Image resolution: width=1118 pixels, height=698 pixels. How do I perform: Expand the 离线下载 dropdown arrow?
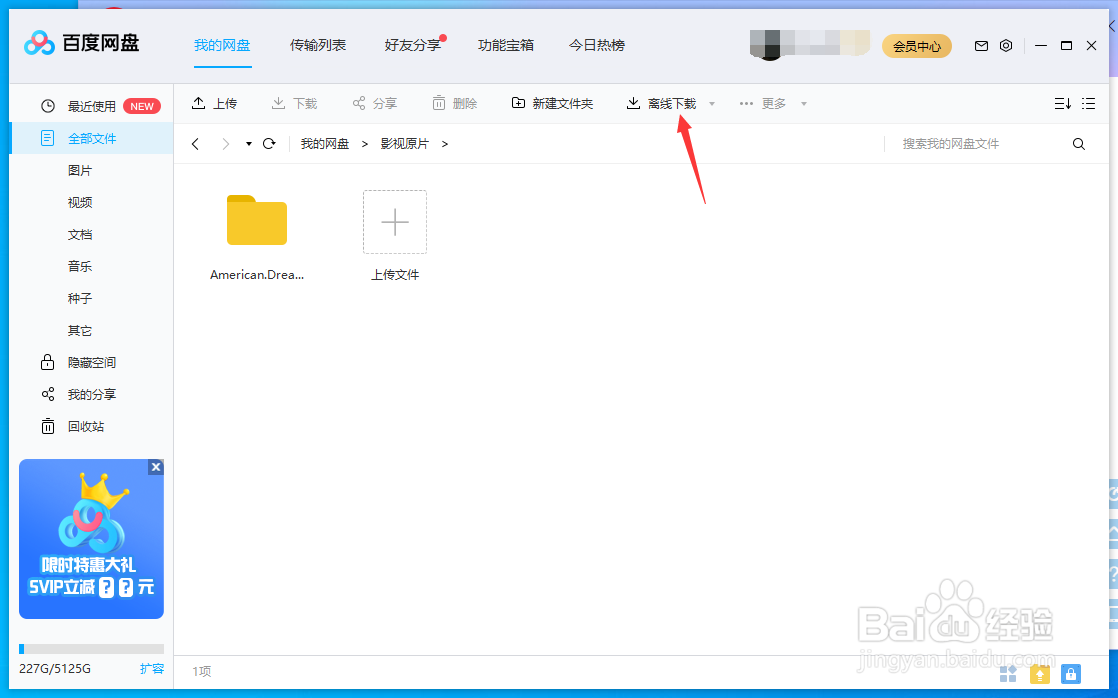click(x=711, y=103)
